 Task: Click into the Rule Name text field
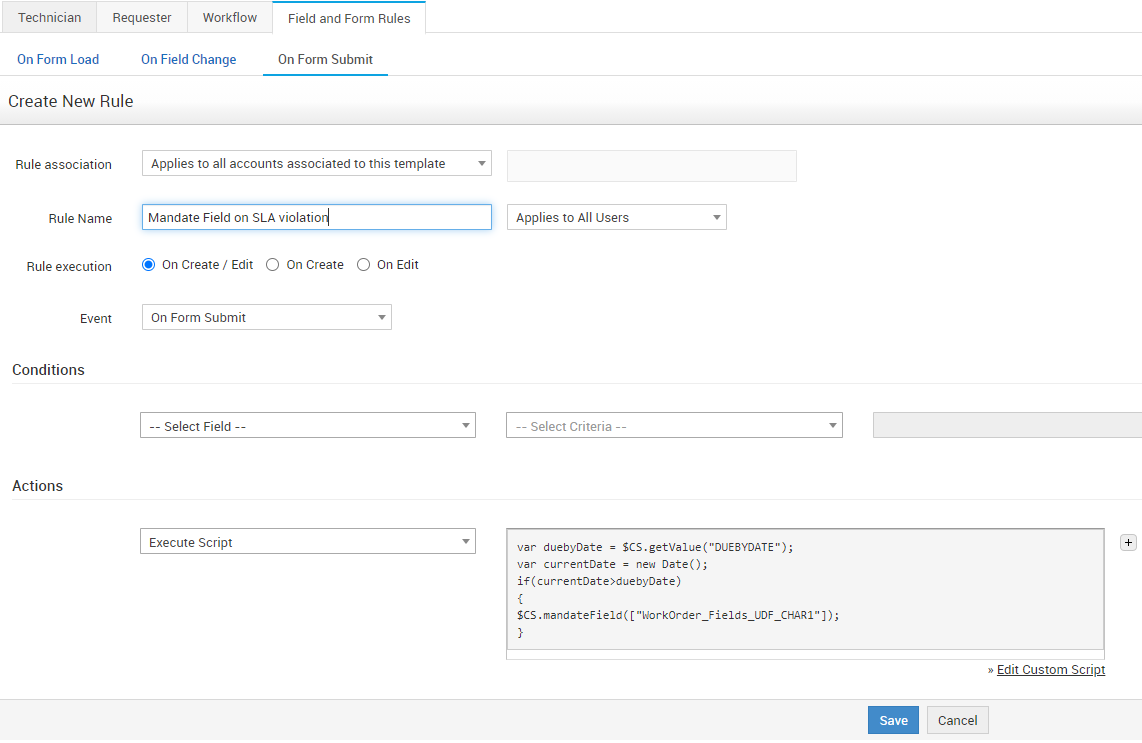[x=316, y=218]
